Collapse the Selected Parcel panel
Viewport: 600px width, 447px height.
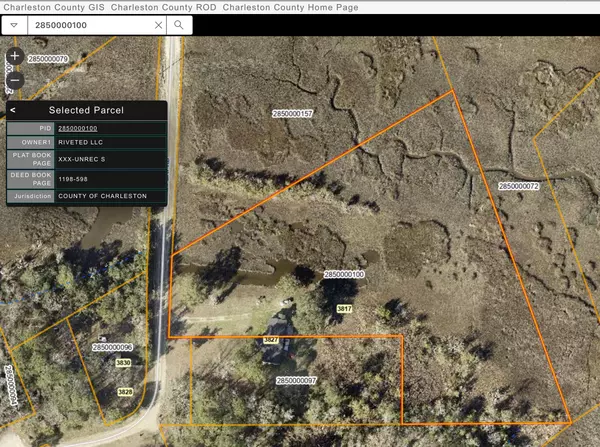[x=12, y=110]
